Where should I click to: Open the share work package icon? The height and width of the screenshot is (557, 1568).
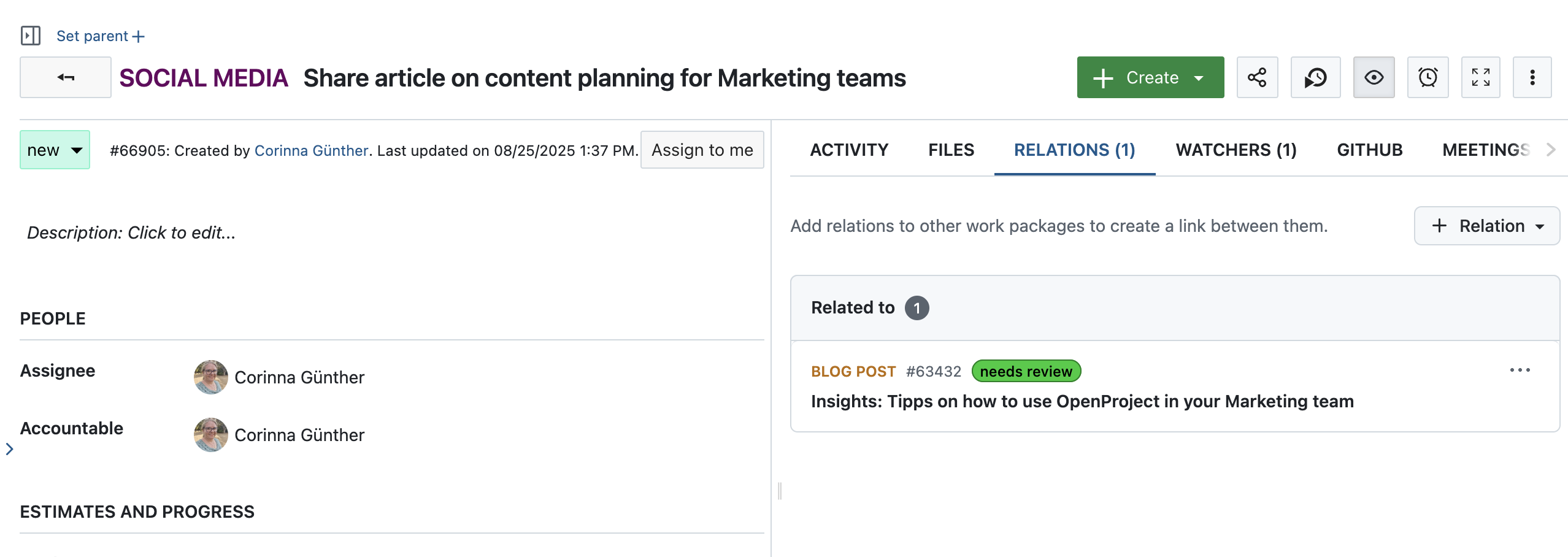coord(1256,77)
